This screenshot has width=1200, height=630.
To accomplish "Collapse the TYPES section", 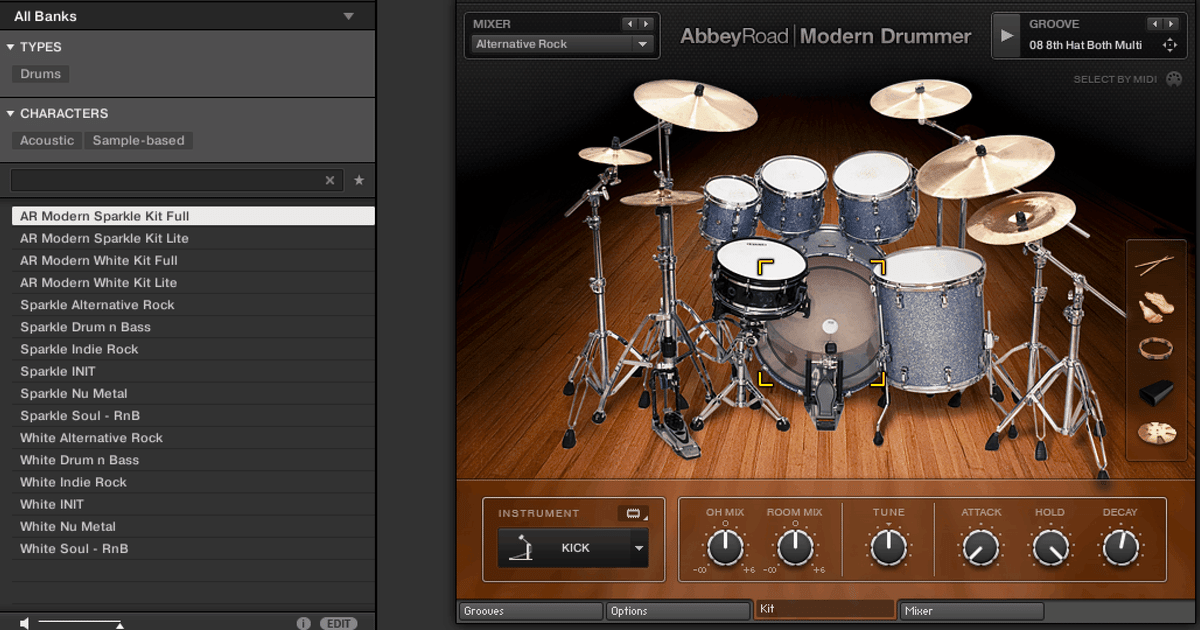I will (10, 47).
